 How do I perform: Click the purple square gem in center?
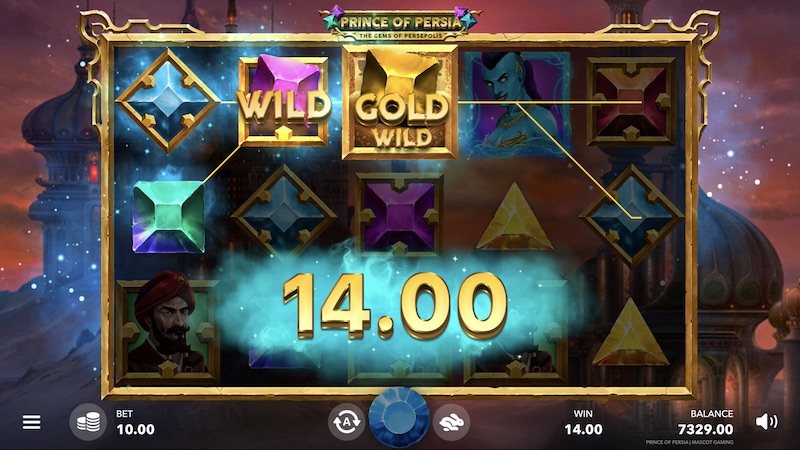pos(399,214)
